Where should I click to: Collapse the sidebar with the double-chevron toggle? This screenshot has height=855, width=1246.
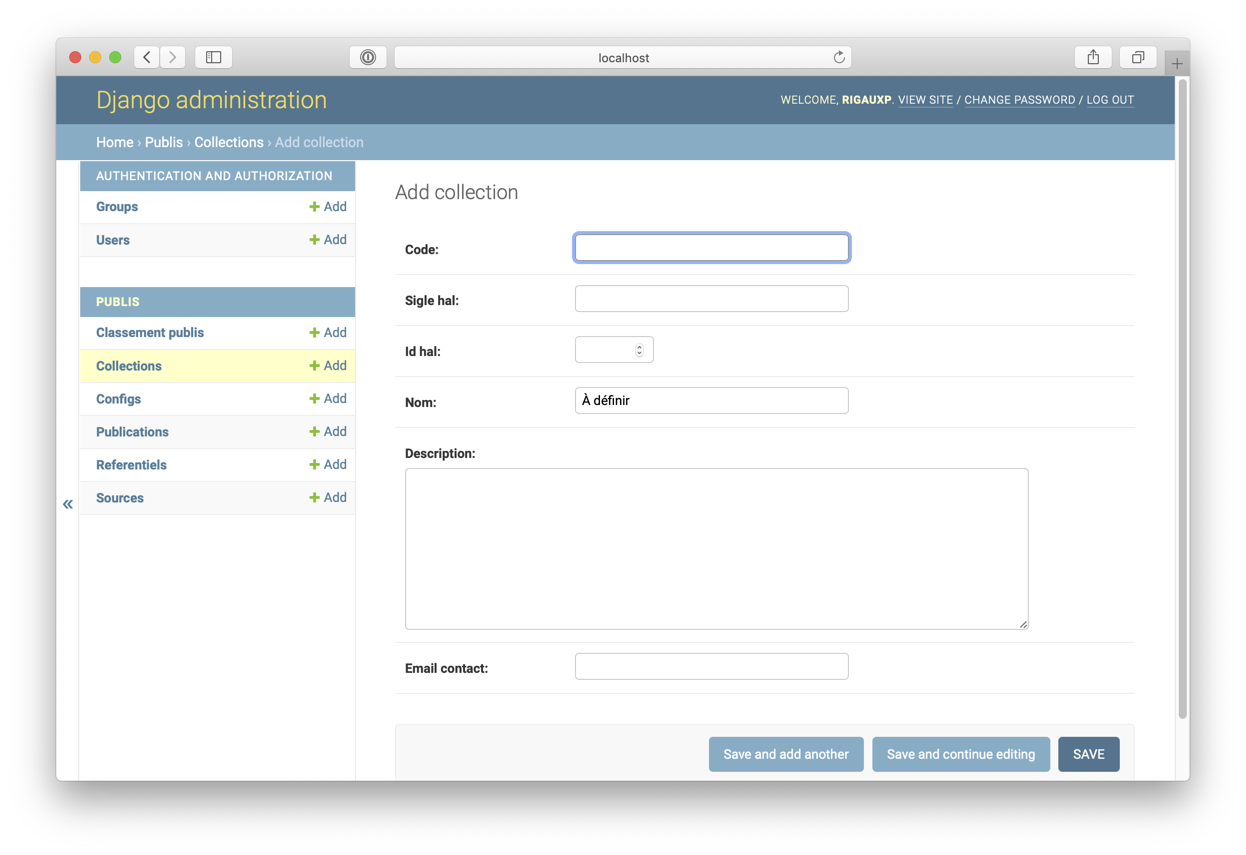68,504
